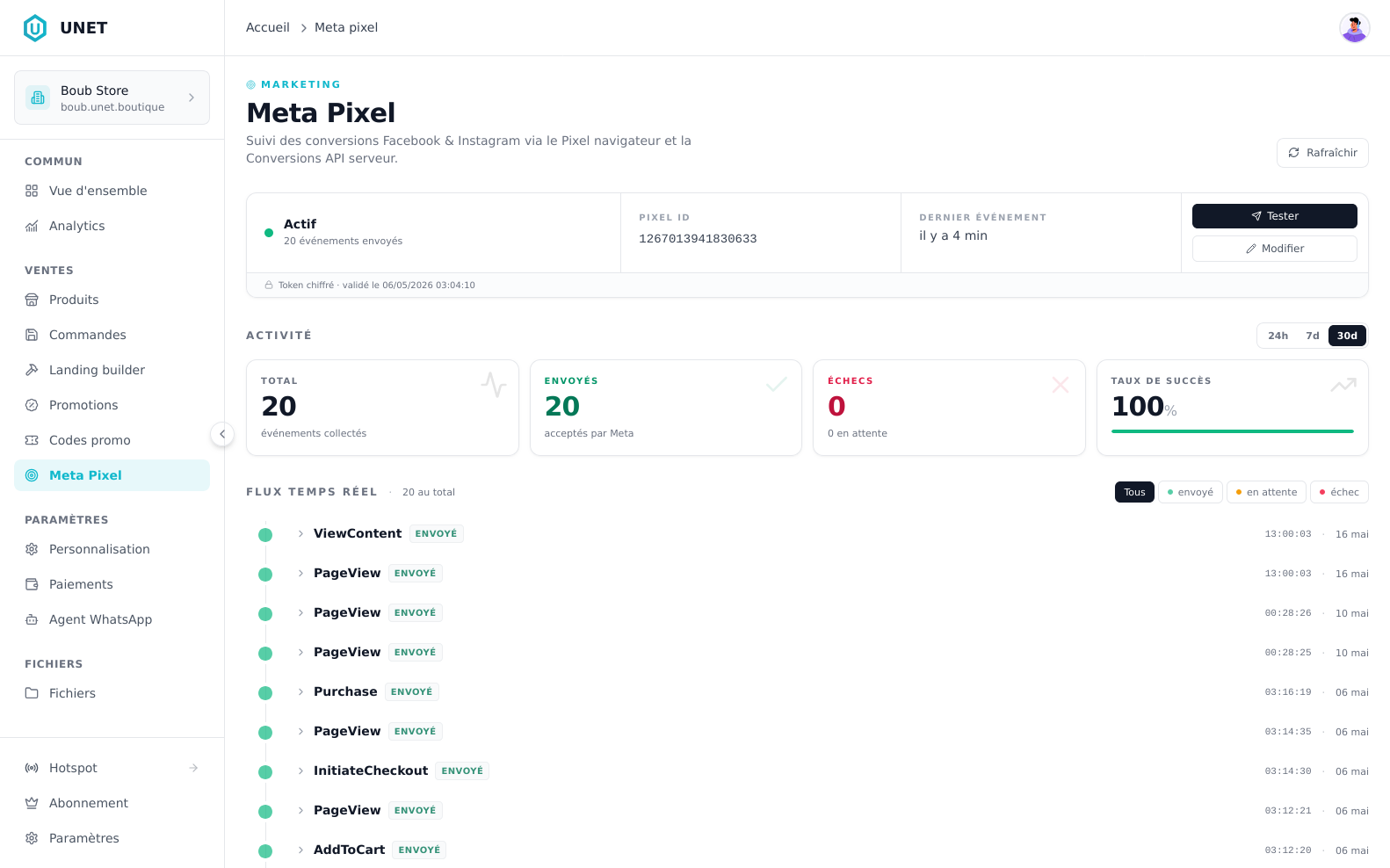
Task: Open Analytics from the sidebar chart icon
Action: tap(32, 226)
